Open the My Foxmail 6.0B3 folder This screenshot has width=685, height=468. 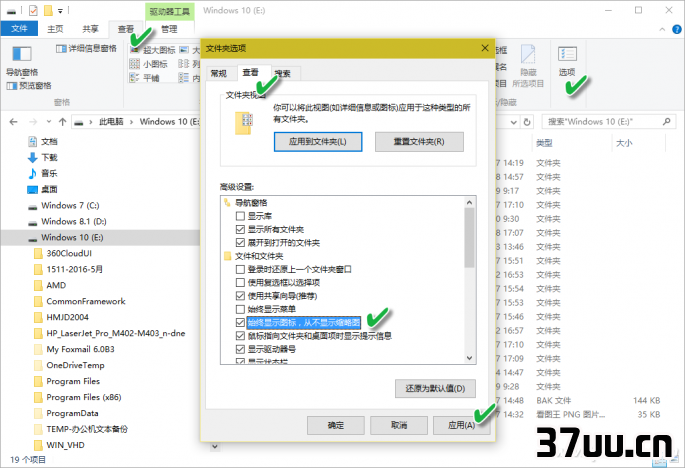coord(75,349)
